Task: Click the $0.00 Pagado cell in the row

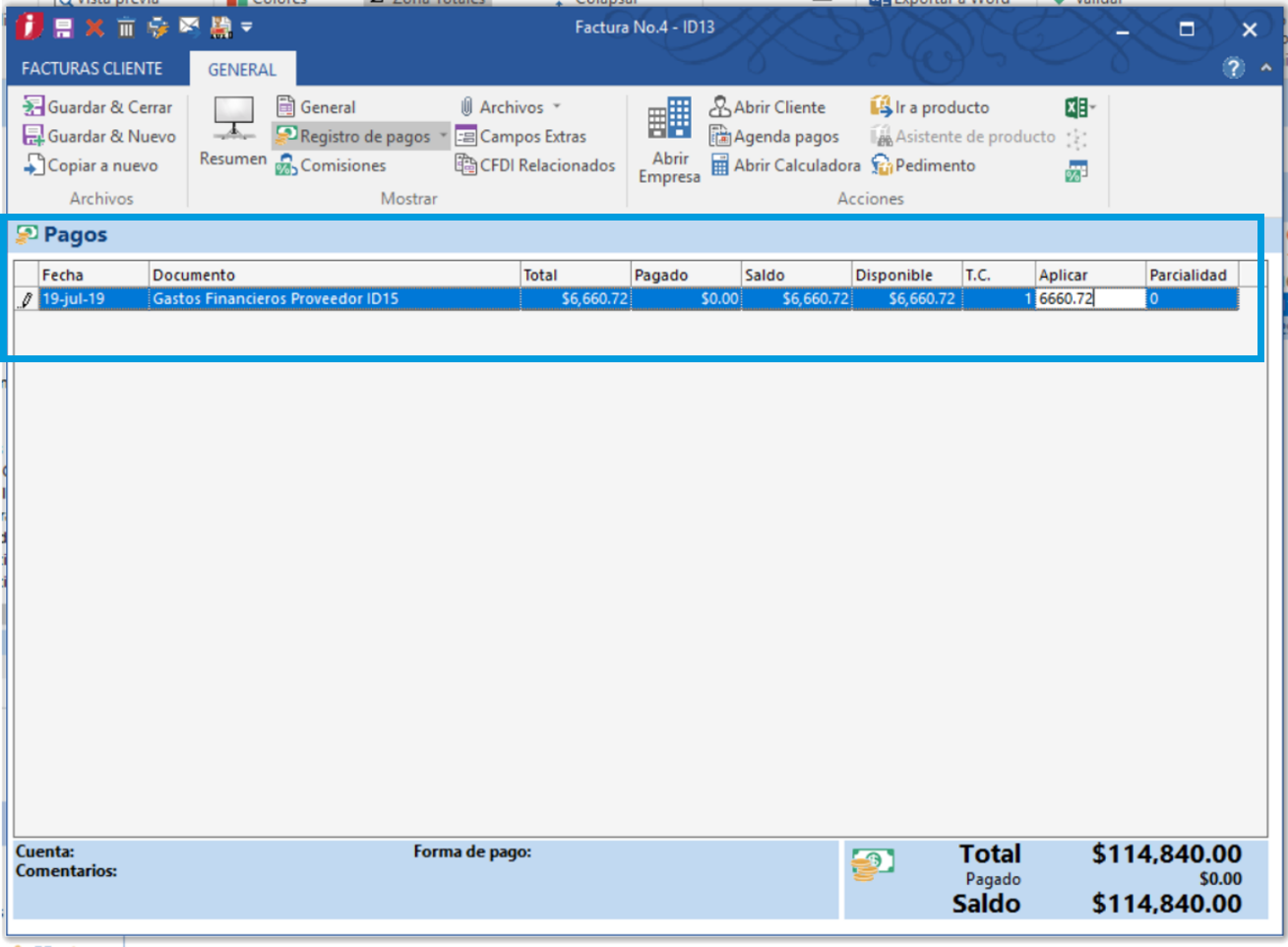Action: pyautogui.click(x=686, y=299)
